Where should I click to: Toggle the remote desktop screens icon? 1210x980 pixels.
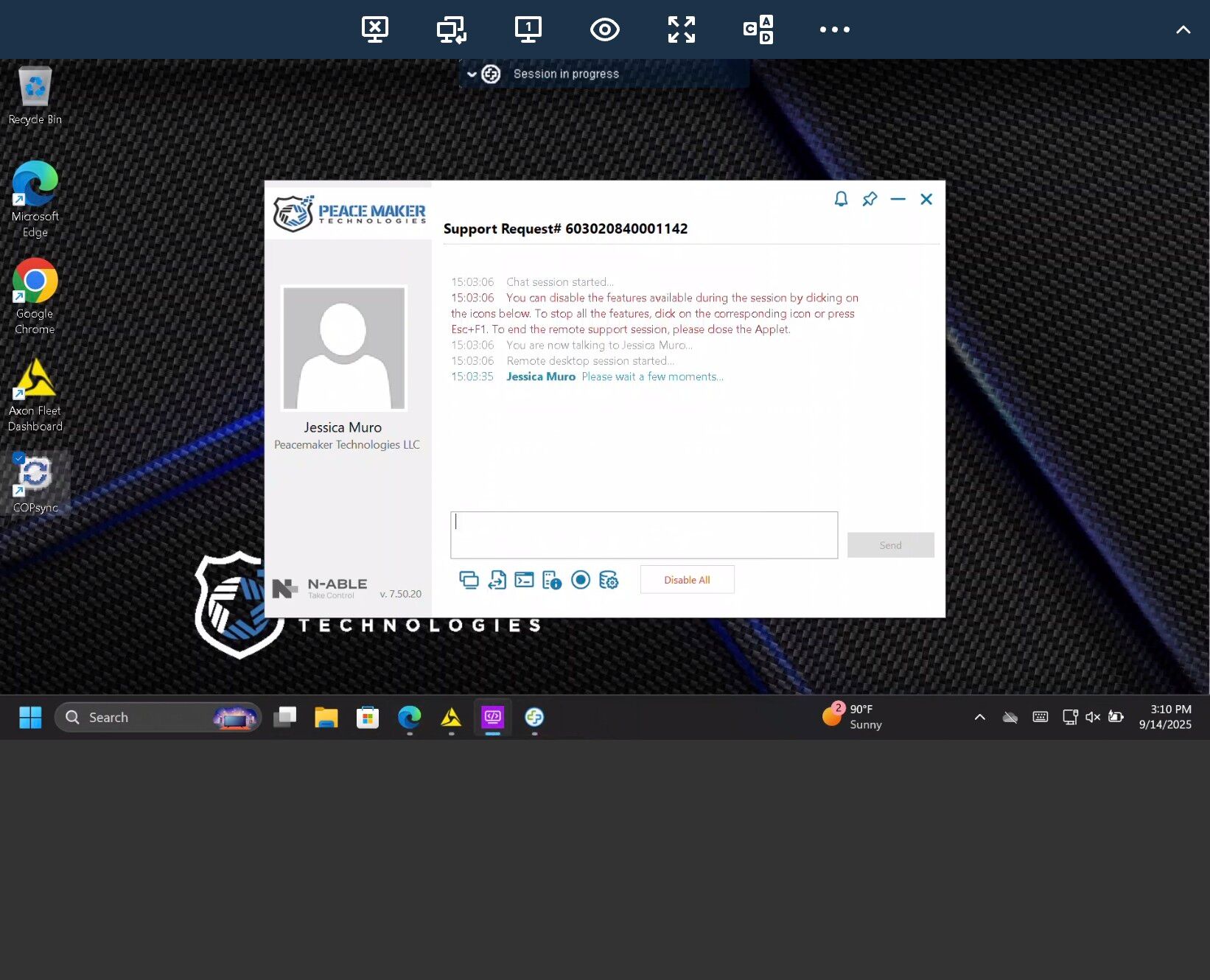(469, 580)
